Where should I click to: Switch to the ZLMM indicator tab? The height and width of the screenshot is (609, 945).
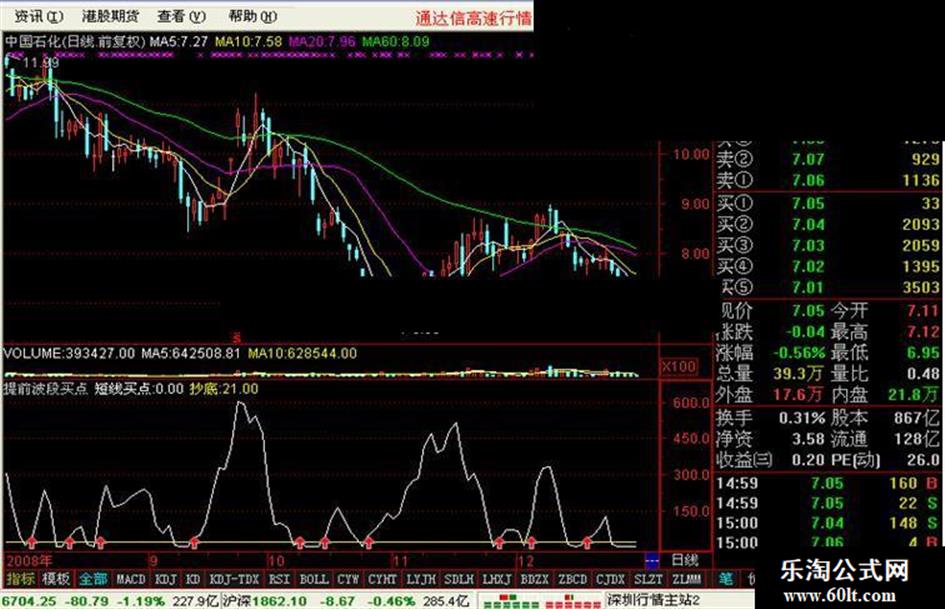tap(686, 579)
